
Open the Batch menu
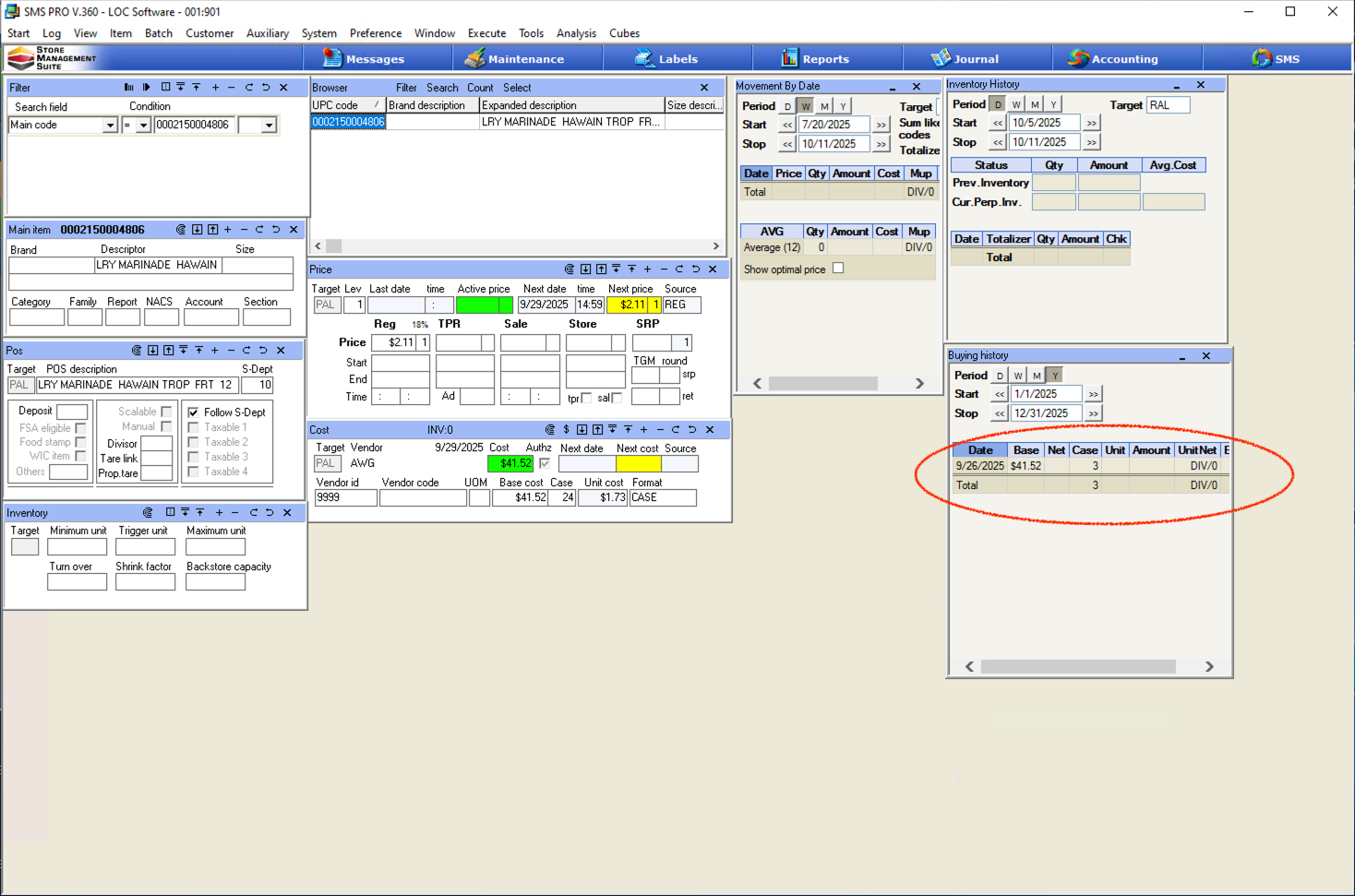[159, 33]
